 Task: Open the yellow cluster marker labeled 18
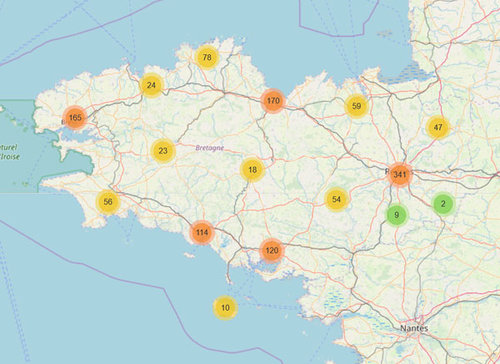click(x=252, y=170)
